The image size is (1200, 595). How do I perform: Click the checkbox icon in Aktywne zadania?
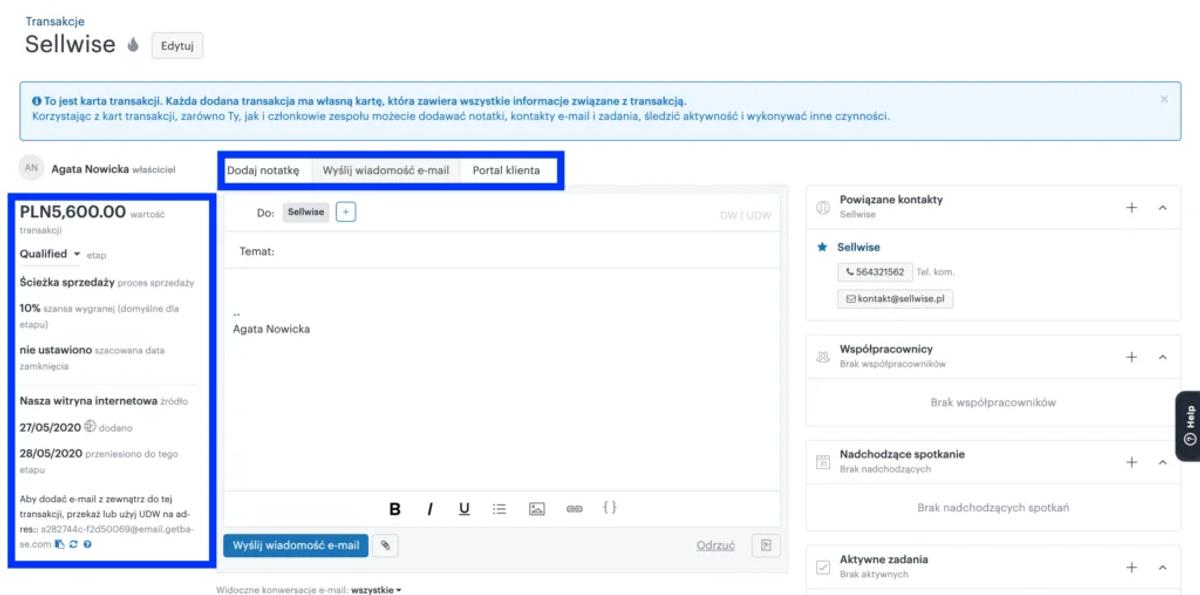(x=823, y=567)
